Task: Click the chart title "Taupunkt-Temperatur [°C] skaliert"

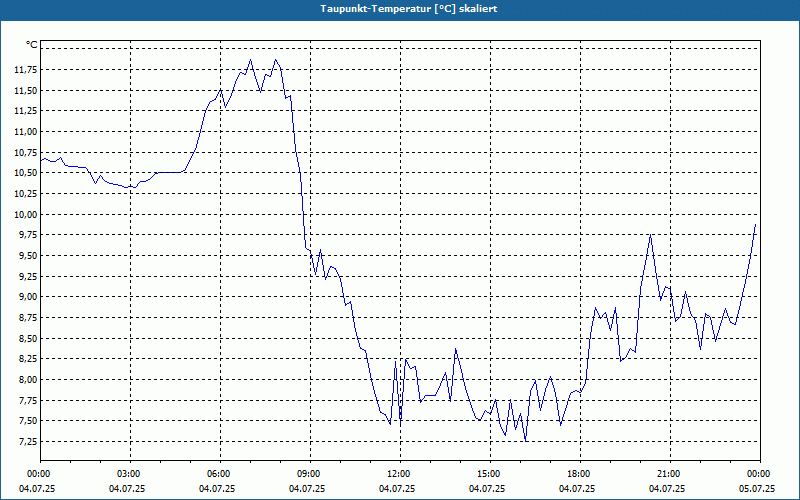Action: tap(409, 9)
